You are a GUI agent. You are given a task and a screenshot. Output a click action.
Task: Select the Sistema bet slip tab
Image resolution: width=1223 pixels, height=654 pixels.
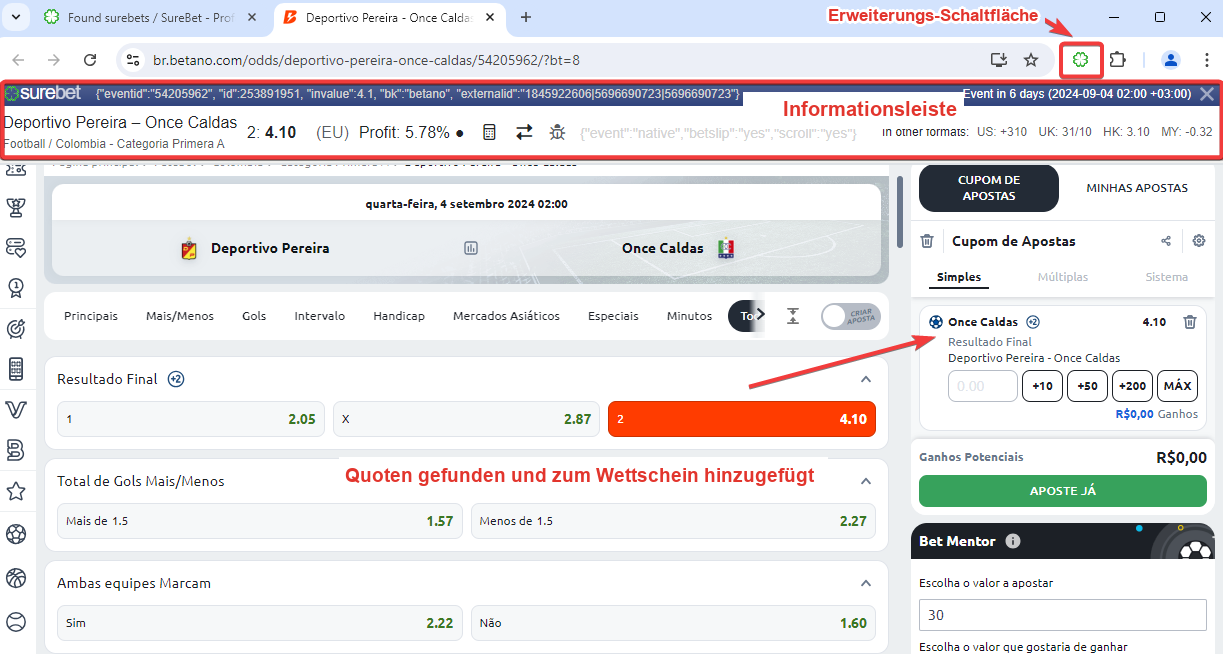click(1166, 277)
